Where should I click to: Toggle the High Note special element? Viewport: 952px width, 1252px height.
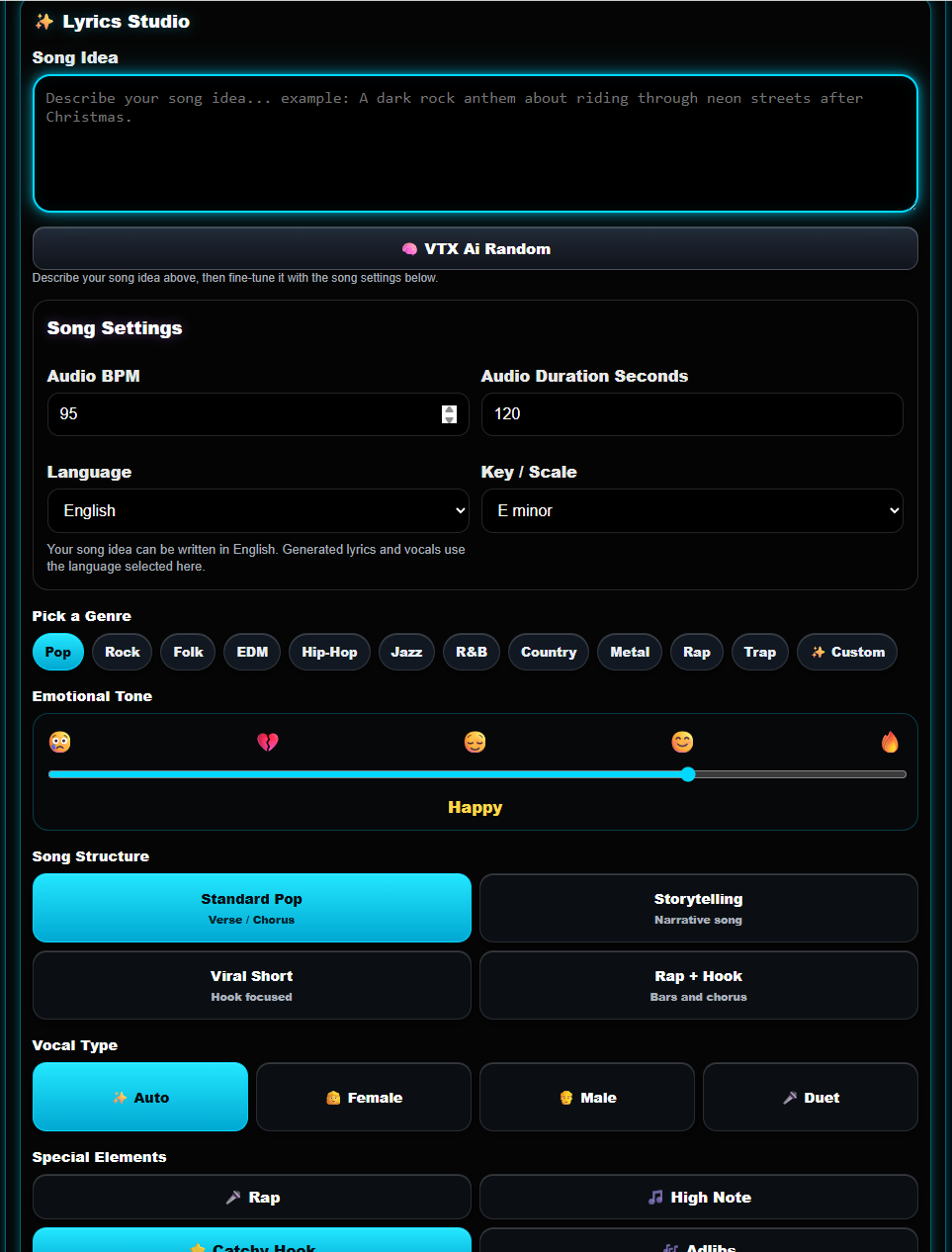(699, 1197)
